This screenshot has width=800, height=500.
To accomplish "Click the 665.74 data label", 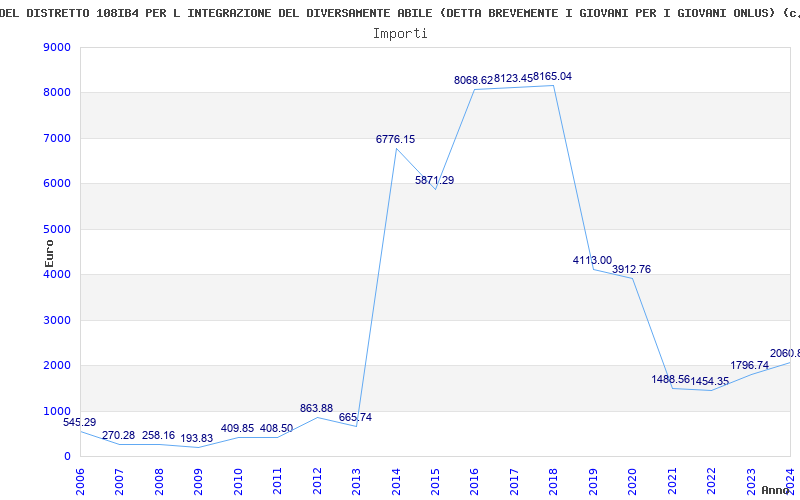I will [356, 417].
